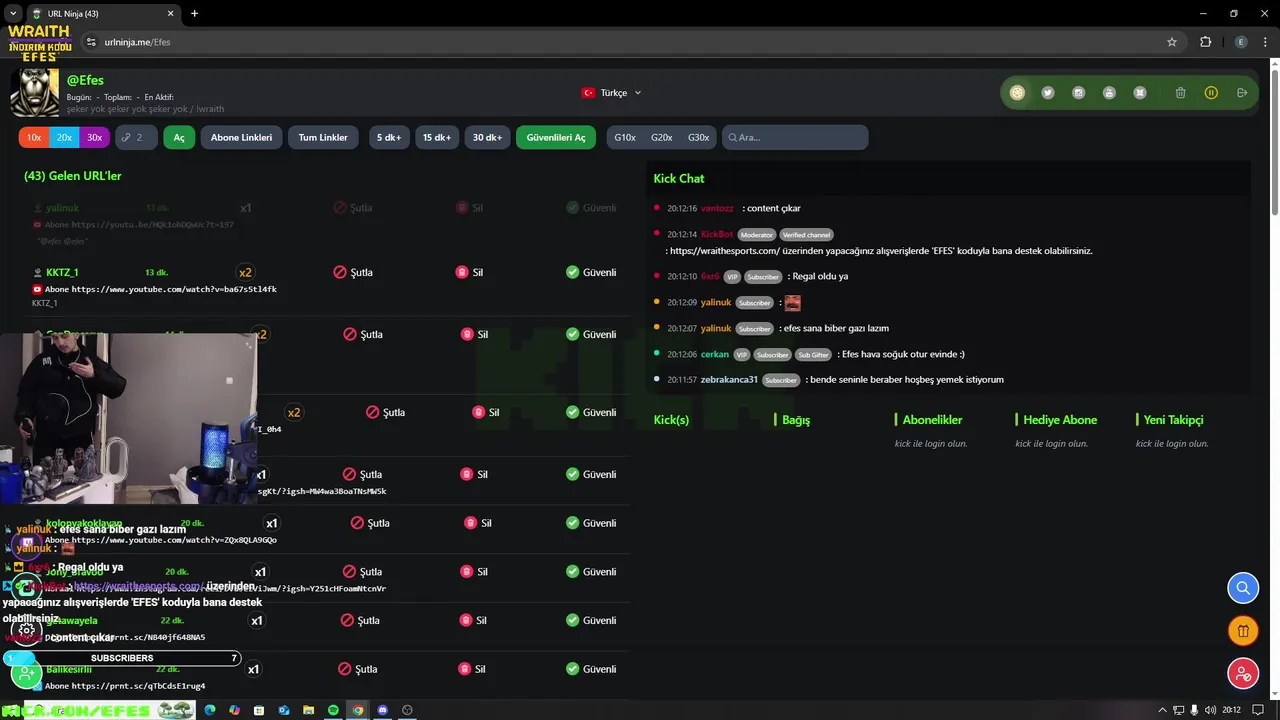Open taskbar volume speaker icon

1210,710
